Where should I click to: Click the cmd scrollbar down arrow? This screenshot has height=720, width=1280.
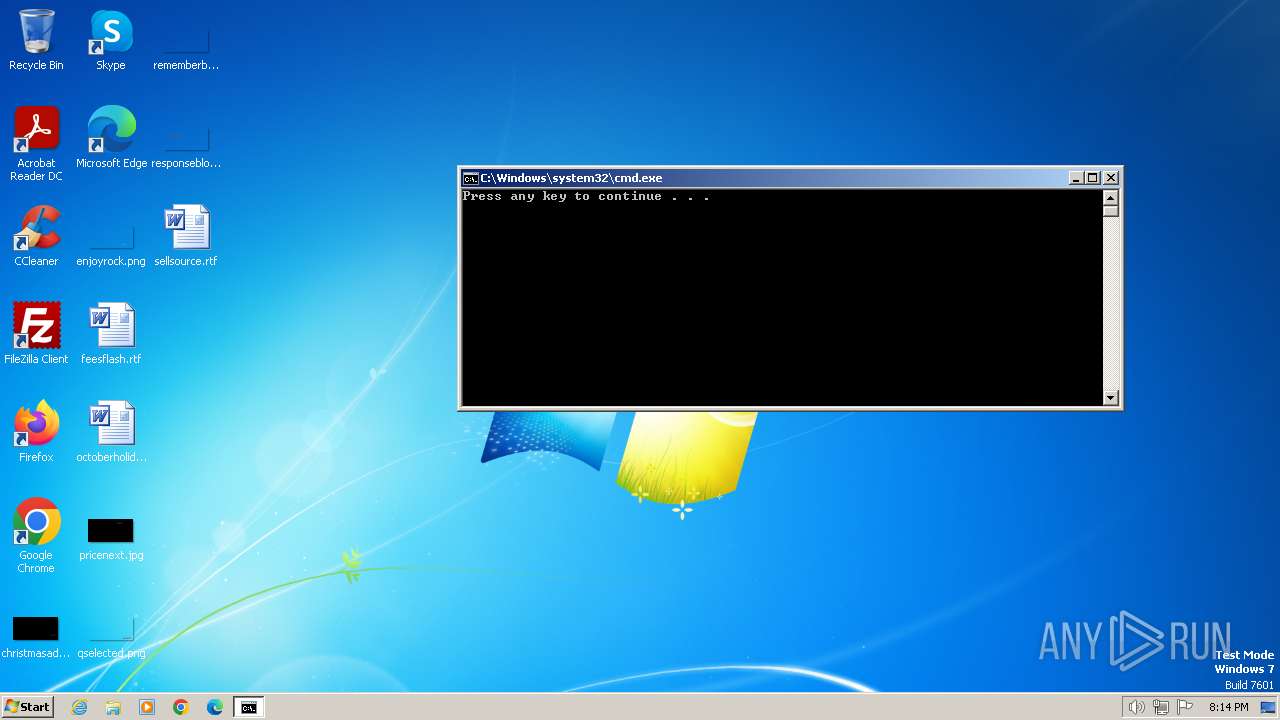tap(1110, 398)
